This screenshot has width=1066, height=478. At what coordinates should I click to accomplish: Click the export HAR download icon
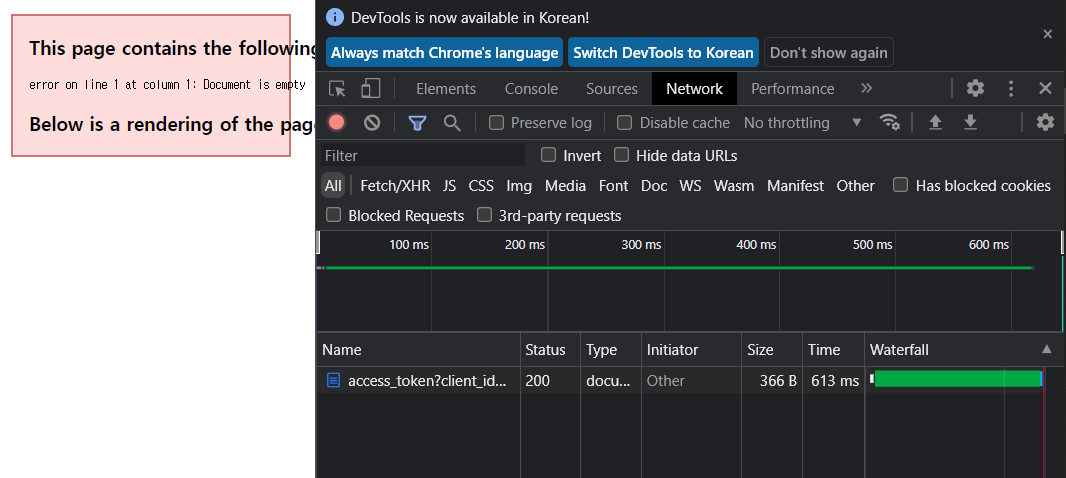(x=970, y=123)
